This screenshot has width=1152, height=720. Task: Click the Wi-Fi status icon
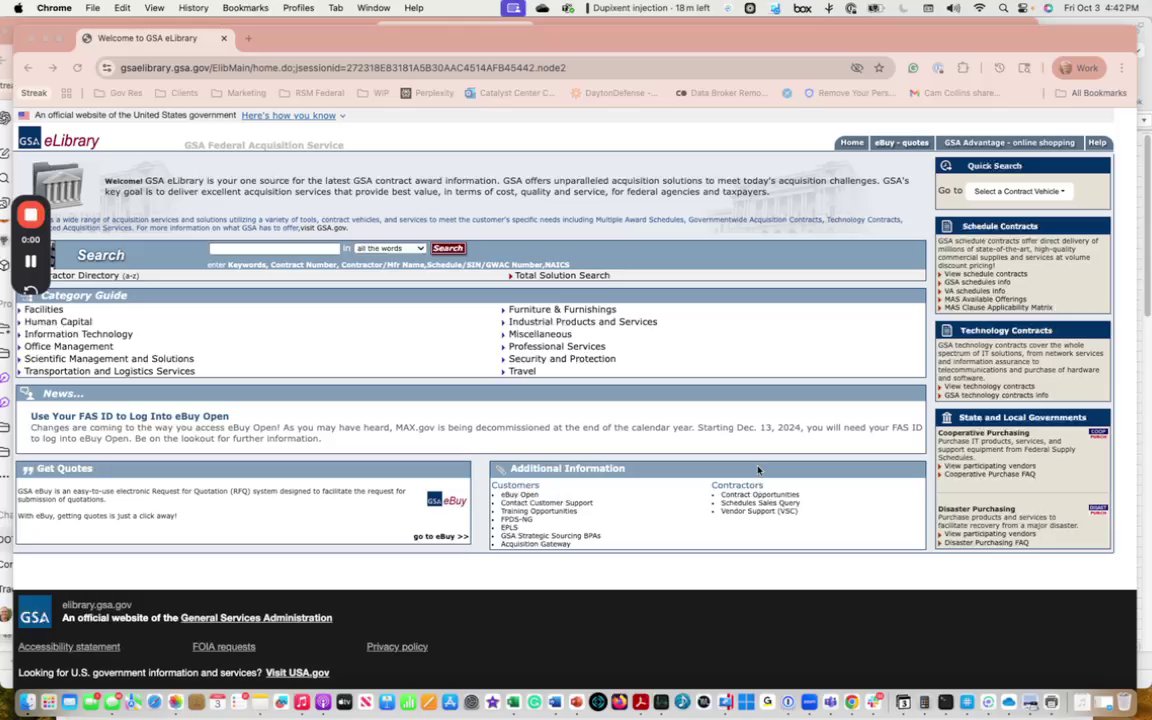point(979,8)
